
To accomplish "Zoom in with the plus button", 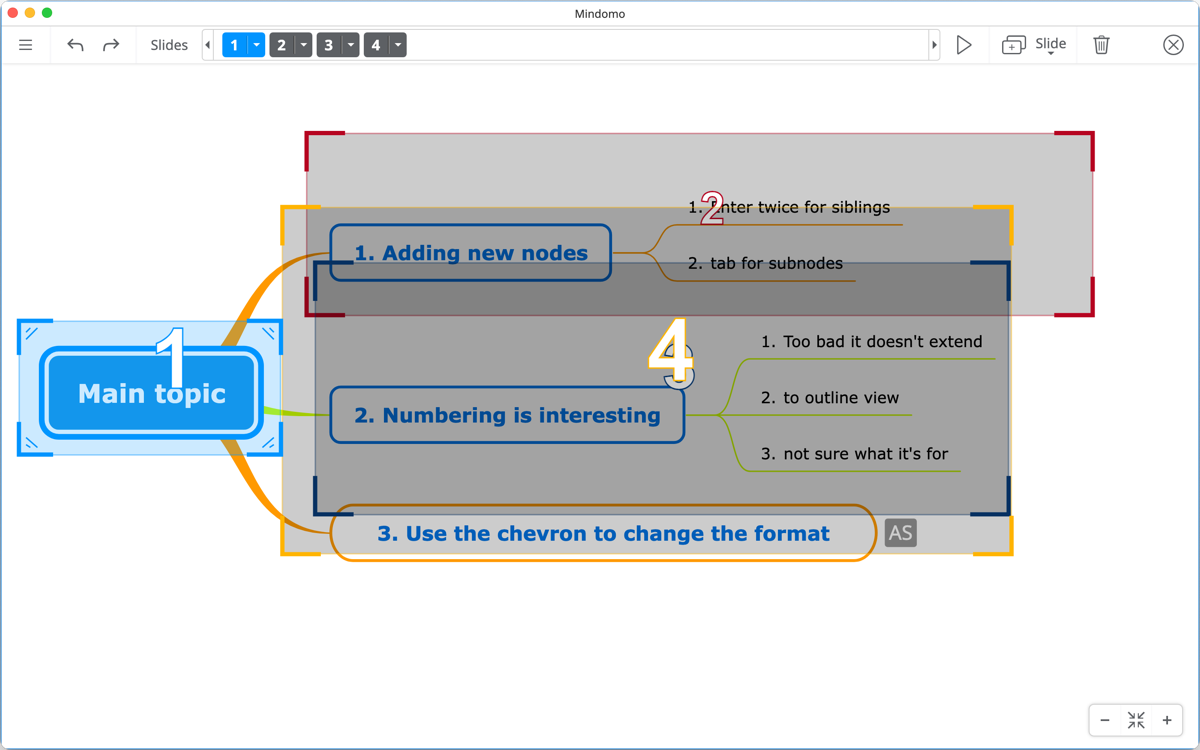I will [x=1167, y=720].
